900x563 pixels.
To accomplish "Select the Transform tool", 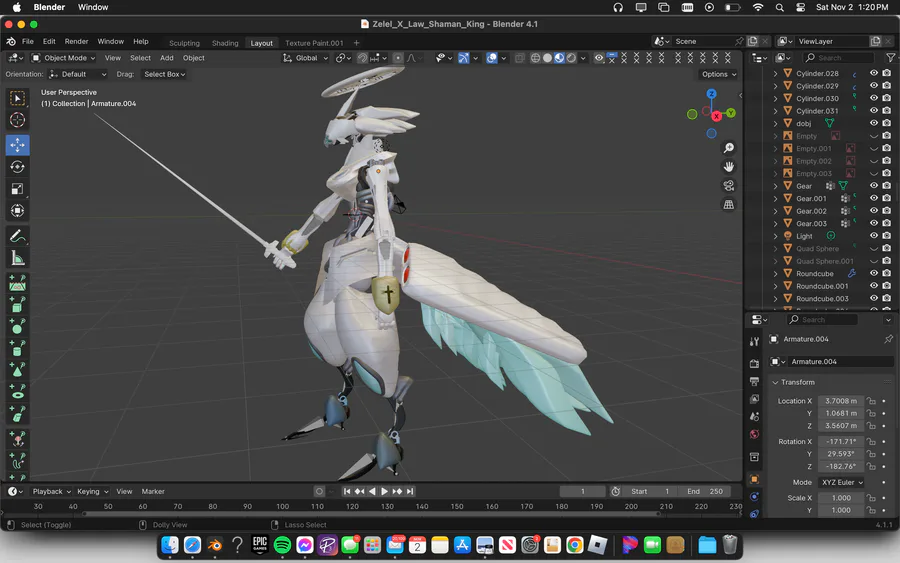I will (17, 211).
